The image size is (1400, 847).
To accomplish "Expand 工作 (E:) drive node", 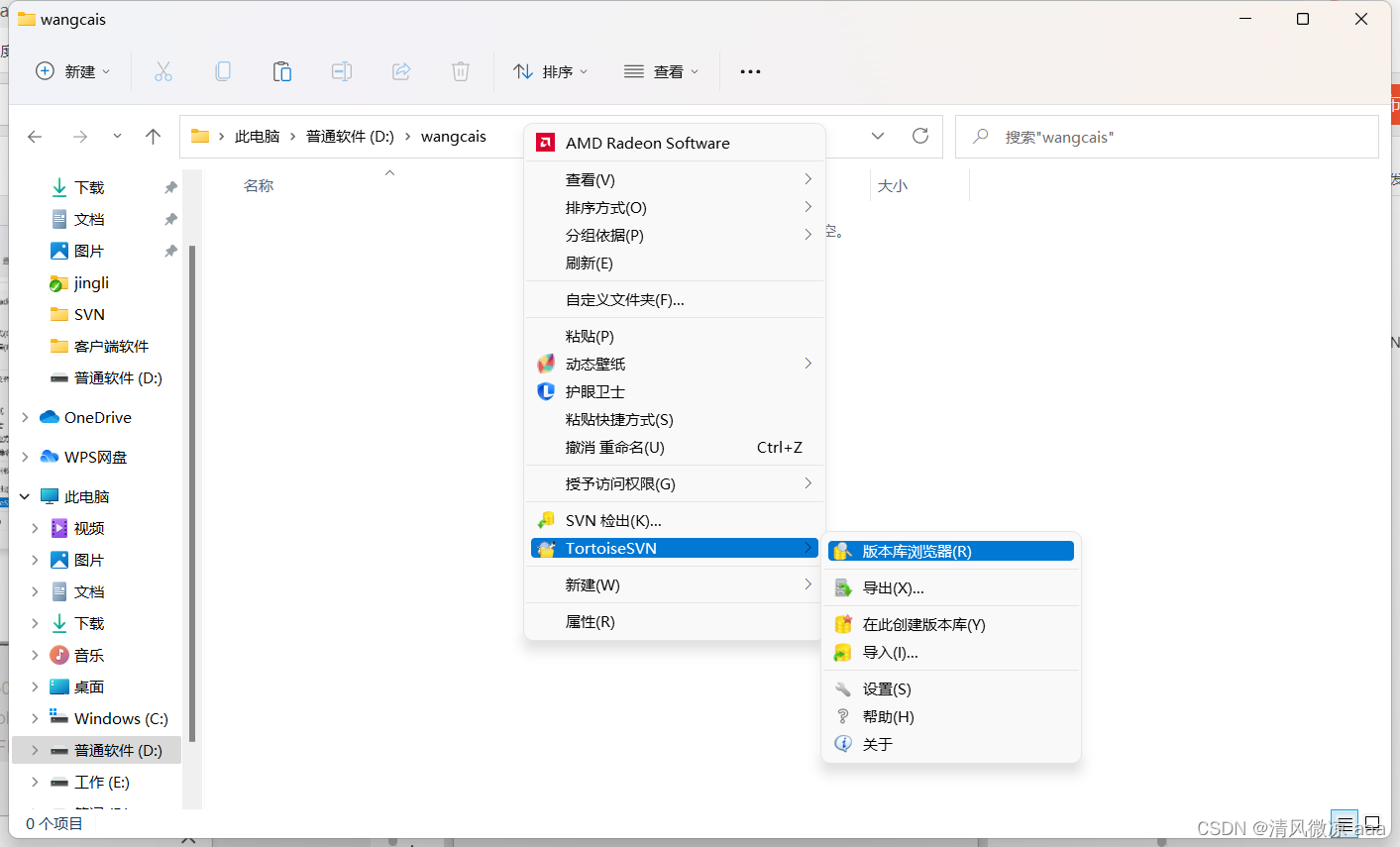I will tap(35, 782).
